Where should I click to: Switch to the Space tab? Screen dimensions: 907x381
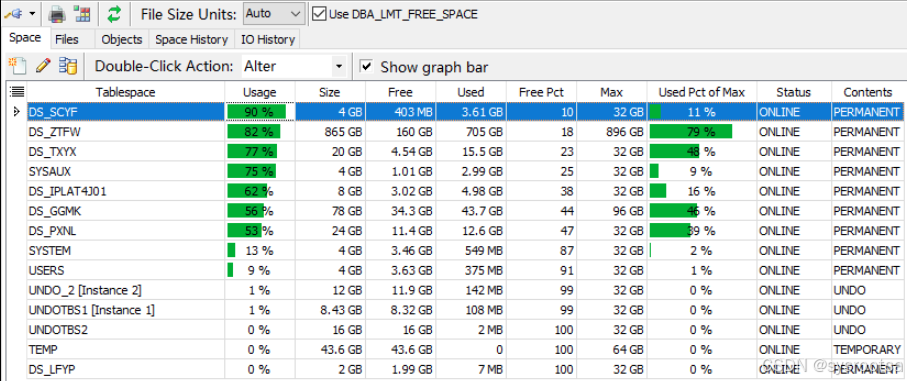[25, 38]
